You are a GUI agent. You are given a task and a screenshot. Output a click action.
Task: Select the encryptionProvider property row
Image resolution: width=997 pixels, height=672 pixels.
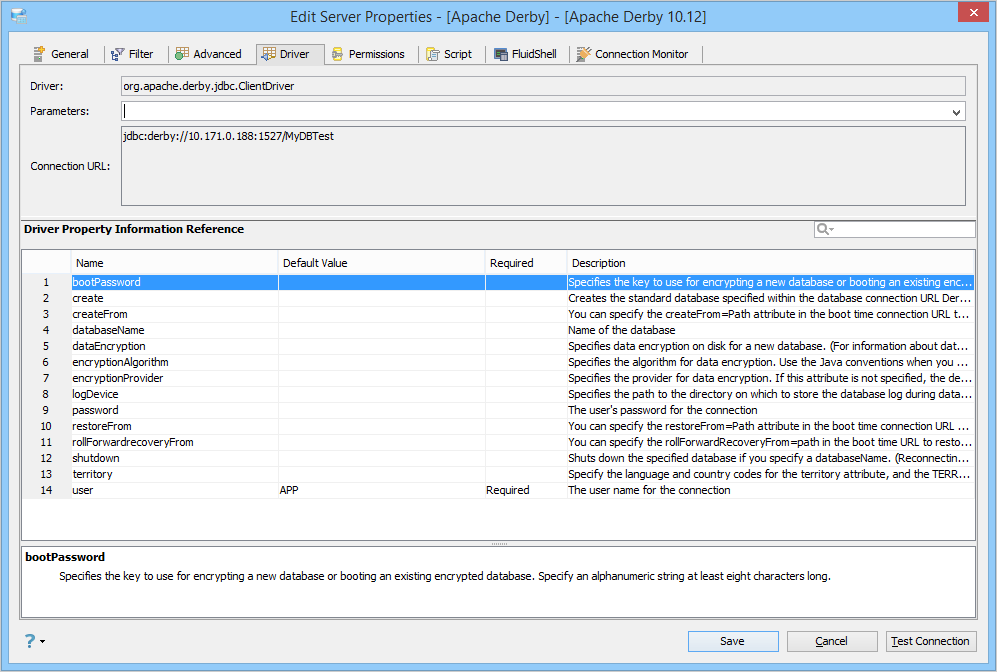click(x=498, y=378)
